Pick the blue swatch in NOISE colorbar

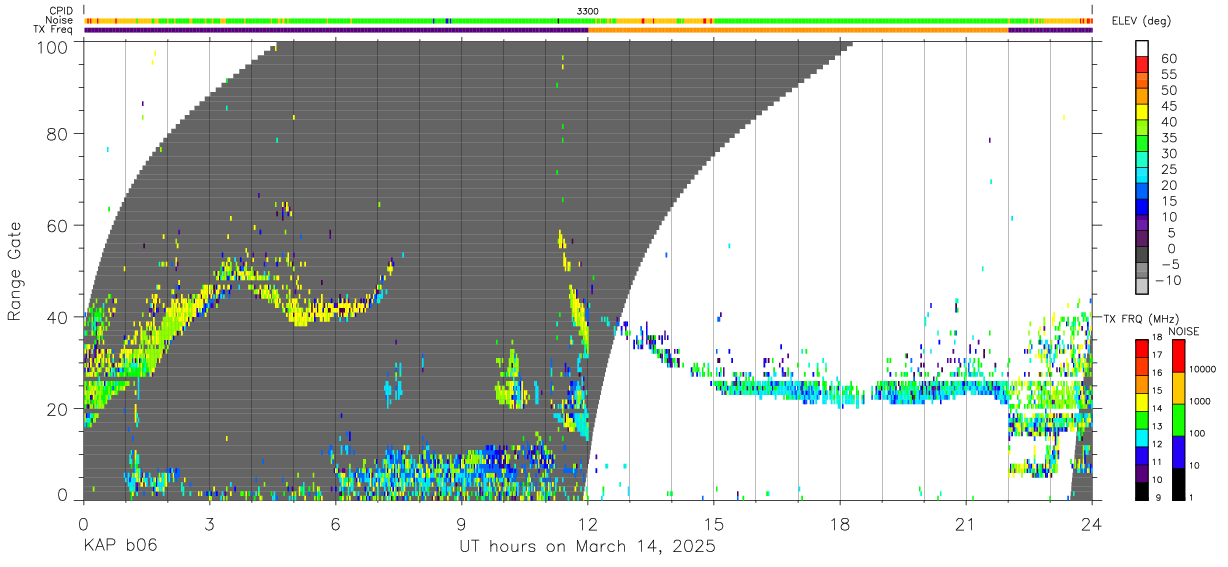(x=1178, y=451)
